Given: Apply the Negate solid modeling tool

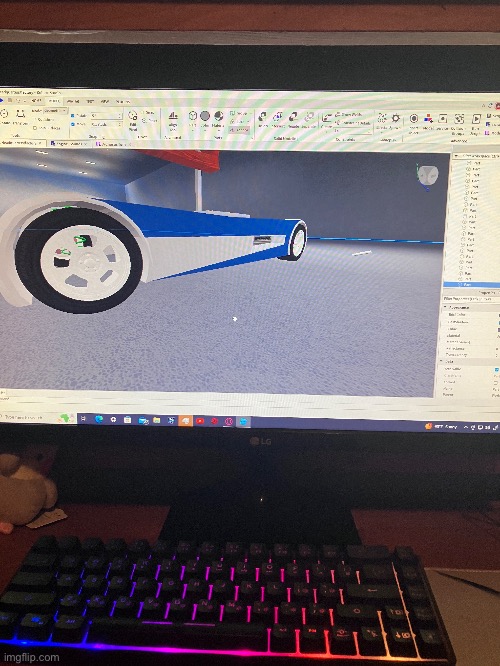Looking at the screenshot, I should click(293, 119).
